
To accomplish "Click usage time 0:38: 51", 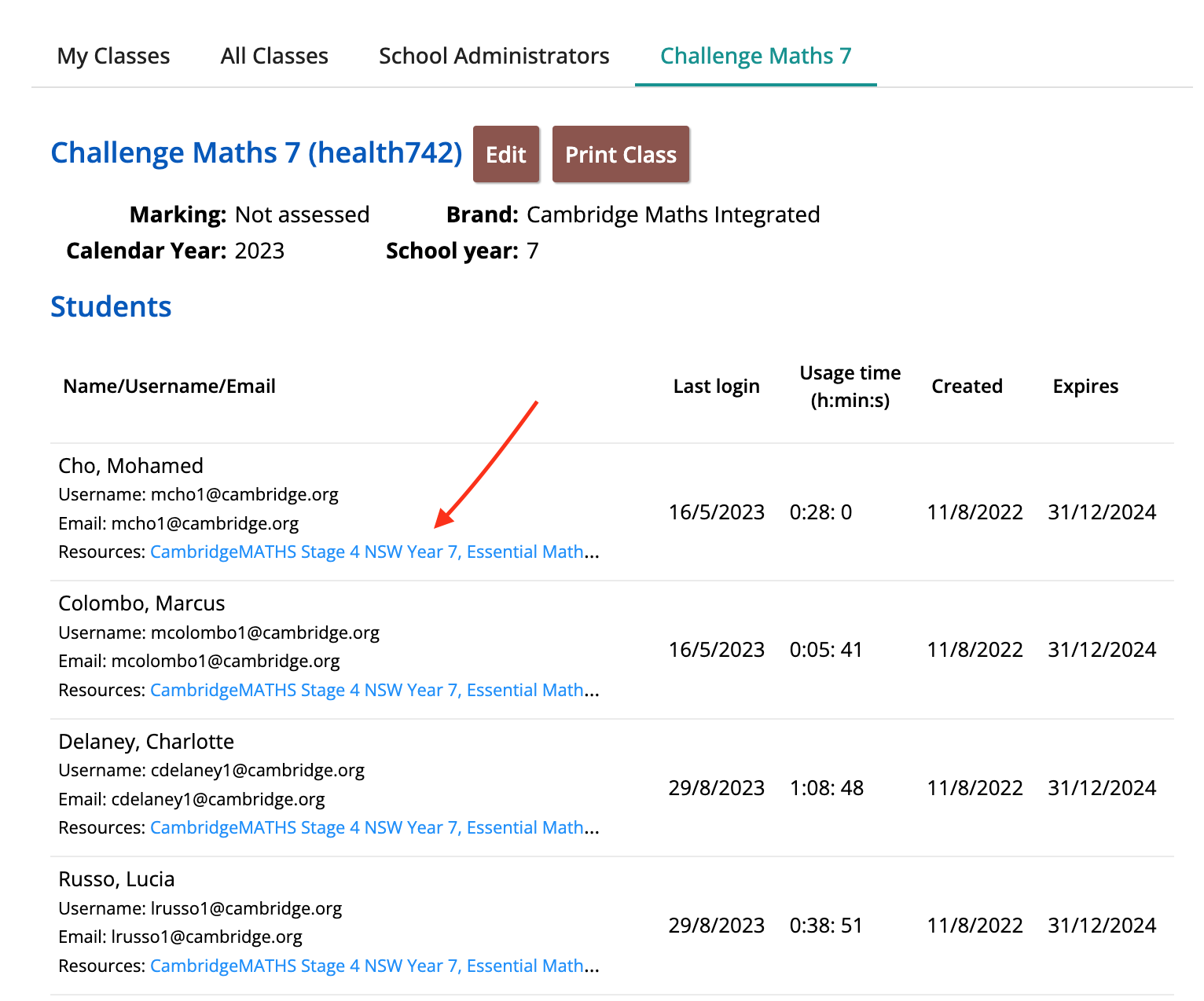I will 826,926.
